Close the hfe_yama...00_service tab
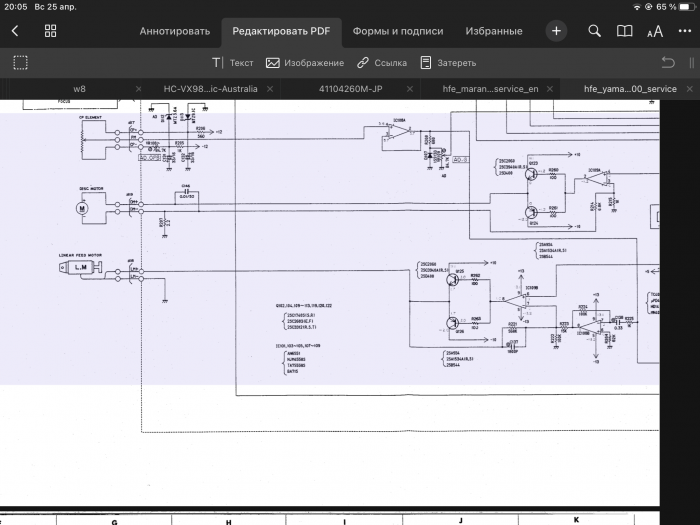 tap(690, 89)
